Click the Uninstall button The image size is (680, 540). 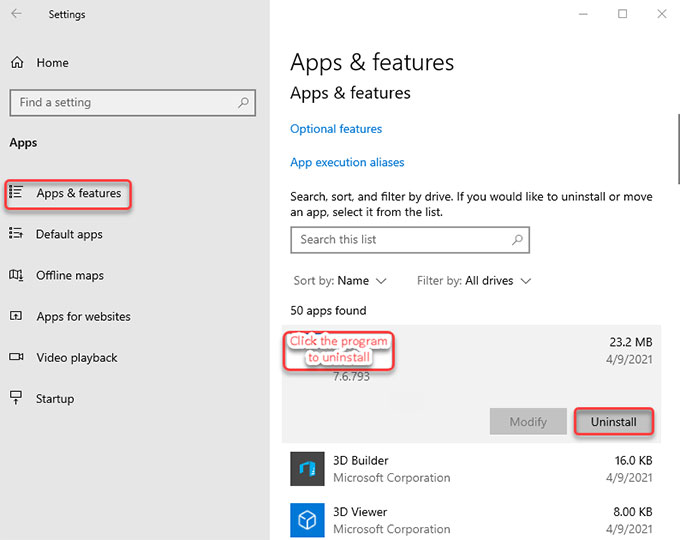click(x=614, y=422)
